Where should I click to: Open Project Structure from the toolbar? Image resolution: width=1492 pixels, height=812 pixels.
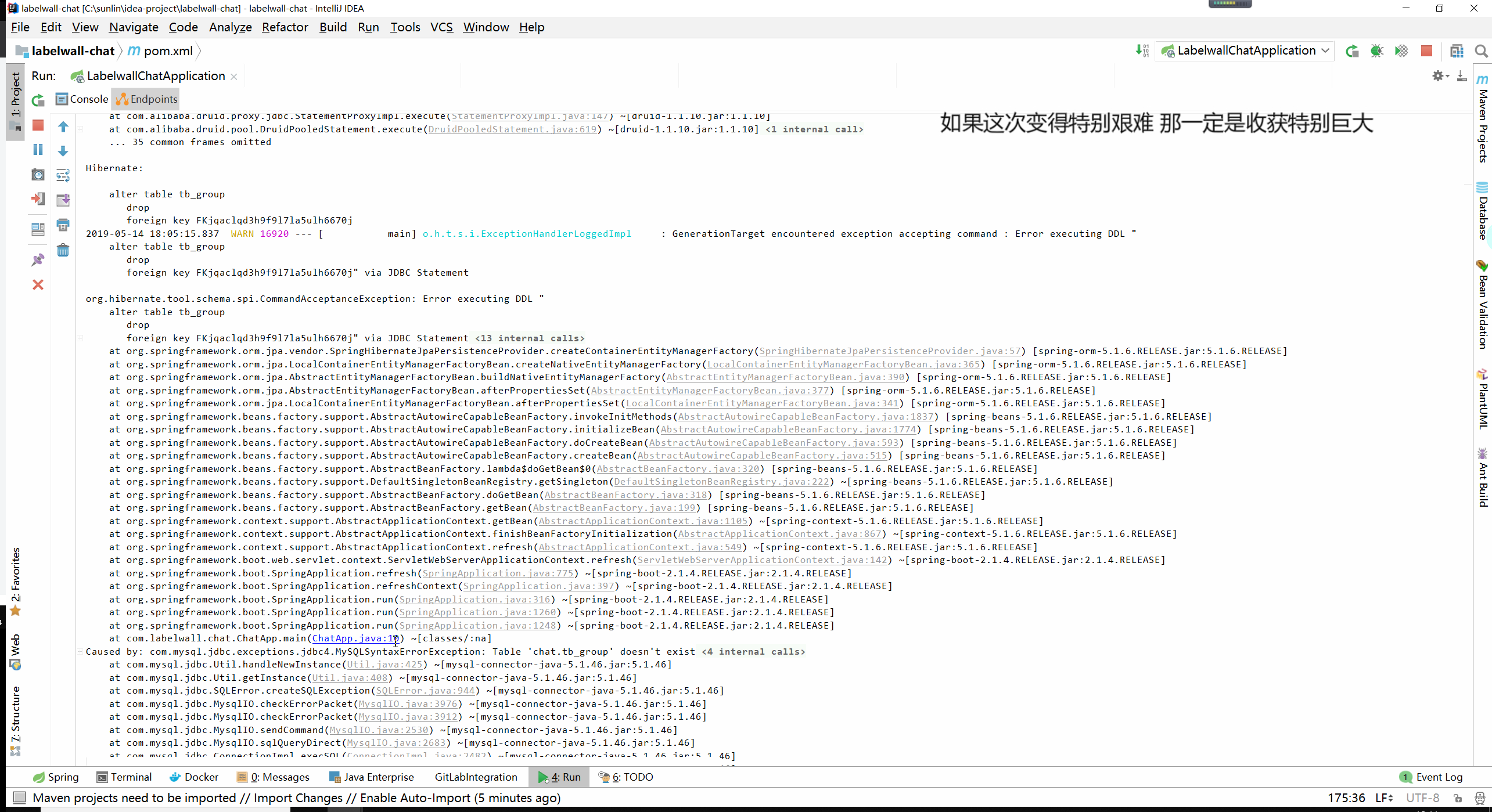point(1457,51)
